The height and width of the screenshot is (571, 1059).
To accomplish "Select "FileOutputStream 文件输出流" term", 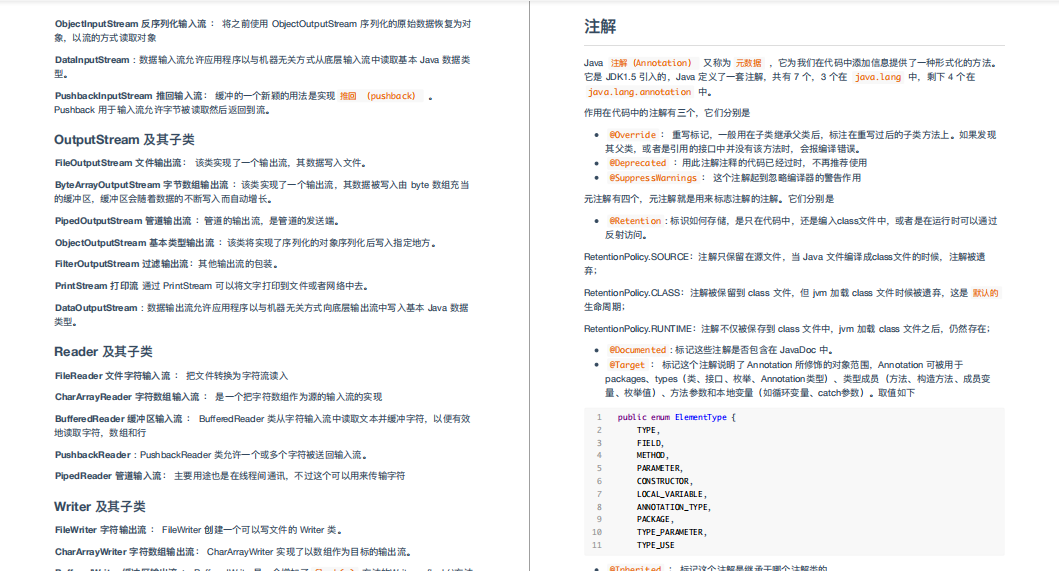I will pyautogui.click(x=118, y=163).
